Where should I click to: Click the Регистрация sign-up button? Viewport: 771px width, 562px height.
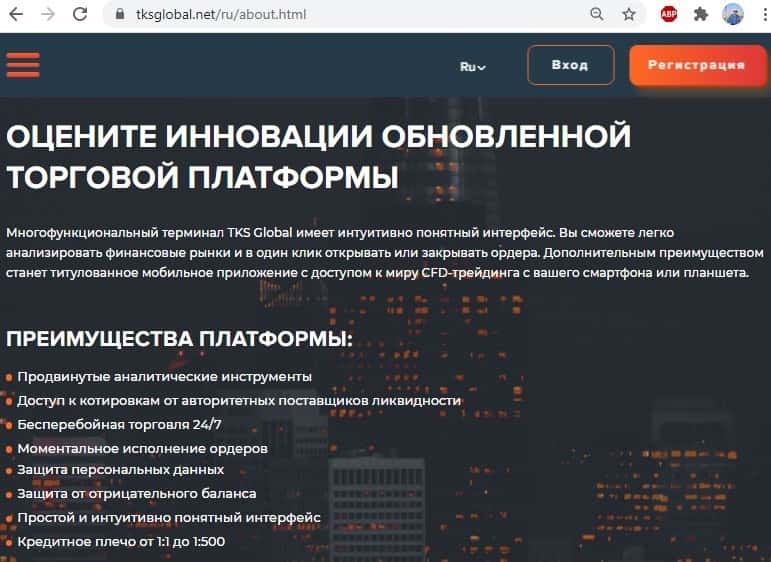[697, 65]
